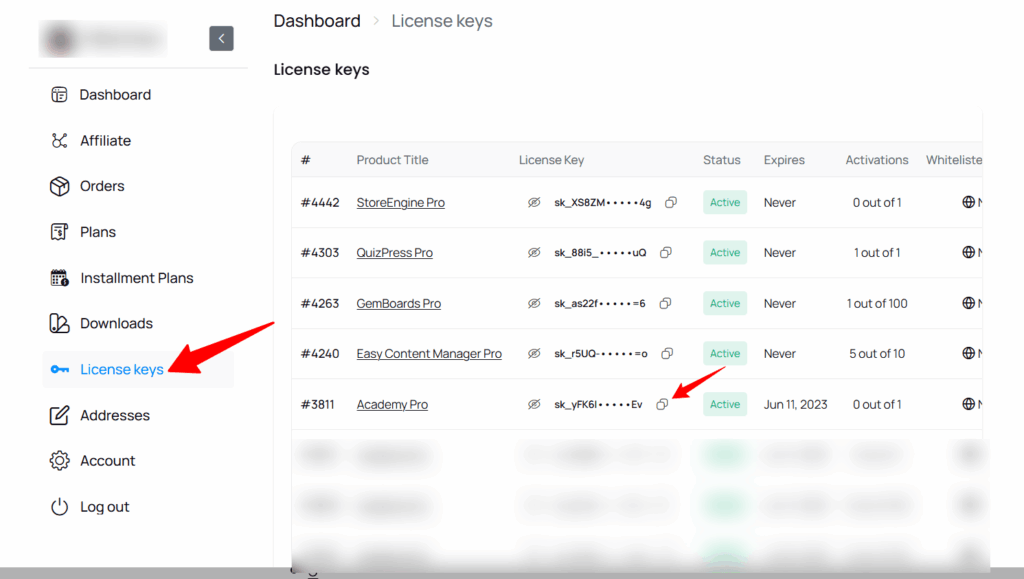Open the Affiliate sidebar item
This screenshot has height=579, width=1024.
pos(105,140)
